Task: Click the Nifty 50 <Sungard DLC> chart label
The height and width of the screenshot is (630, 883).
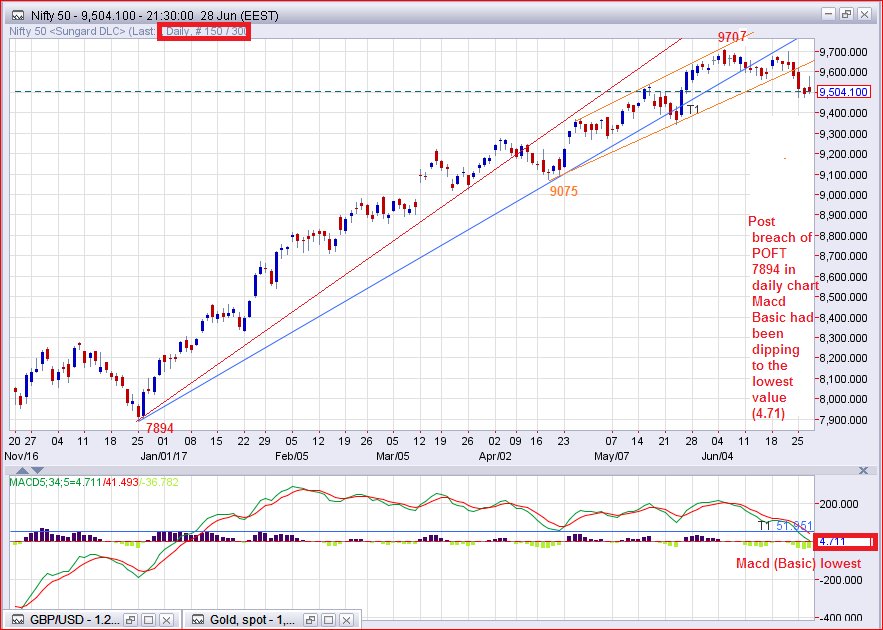Action: (67, 31)
